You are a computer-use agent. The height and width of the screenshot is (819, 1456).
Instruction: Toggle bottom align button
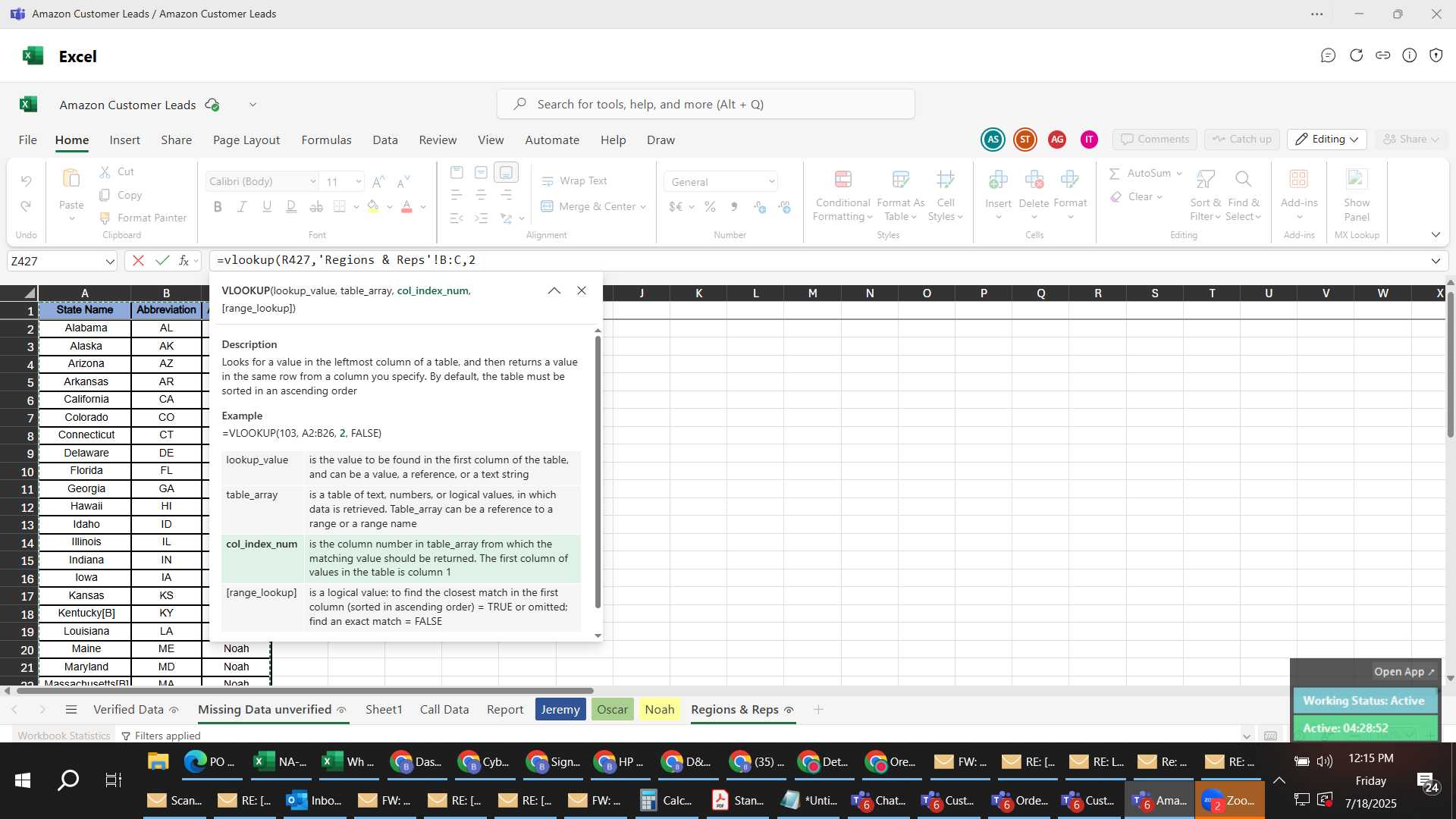pyautogui.click(x=506, y=172)
